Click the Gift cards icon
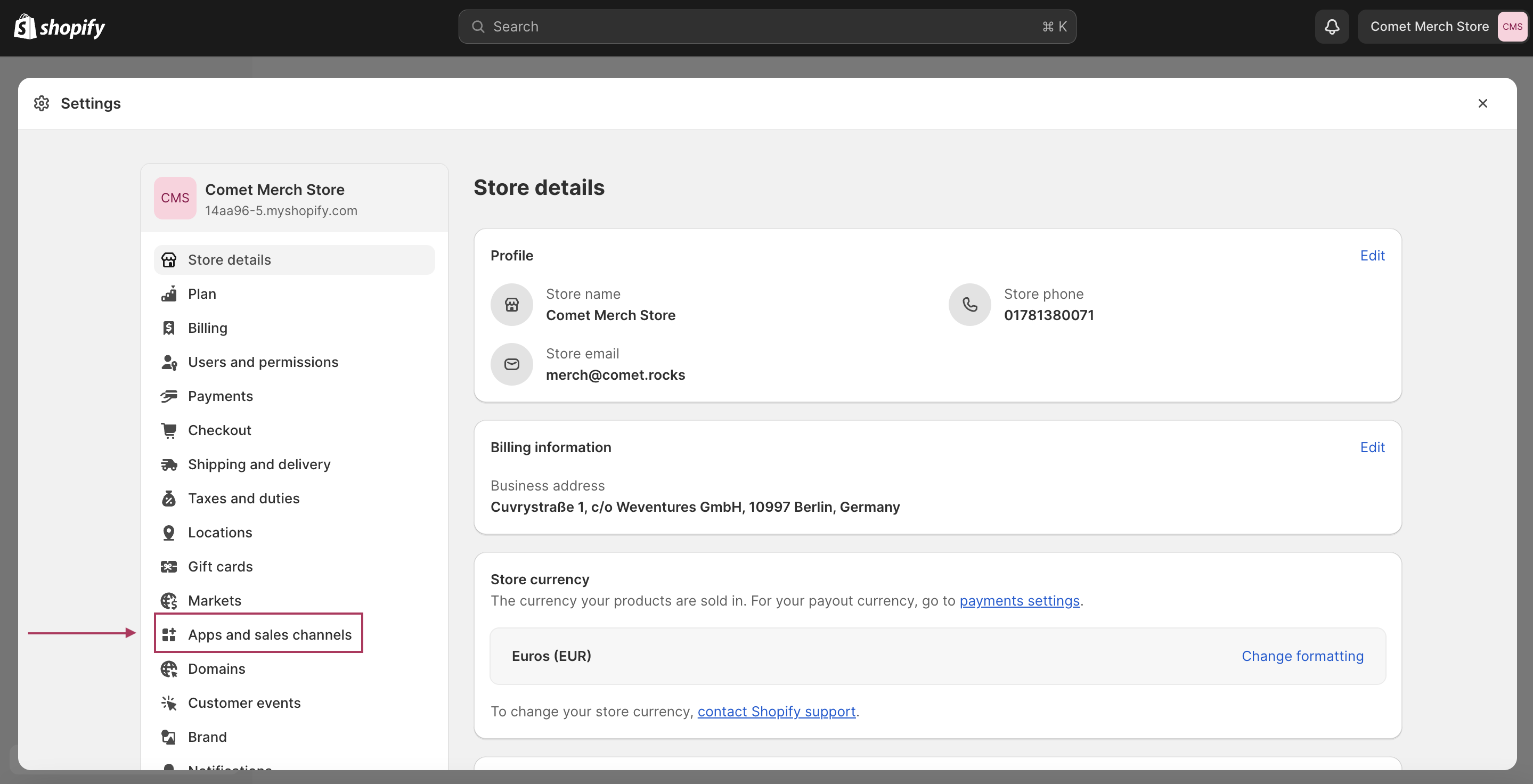Screen dimensions: 1533x784 tap(169, 566)
